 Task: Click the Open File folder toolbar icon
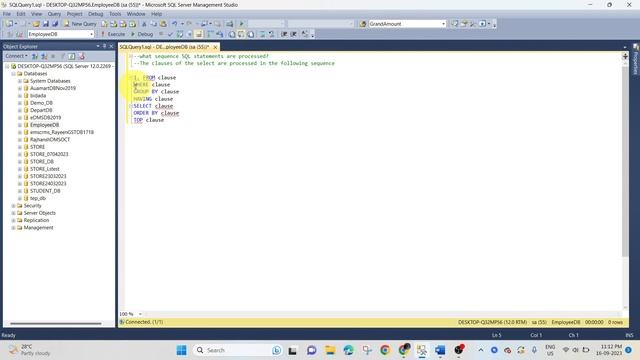[x=36, y=24]
